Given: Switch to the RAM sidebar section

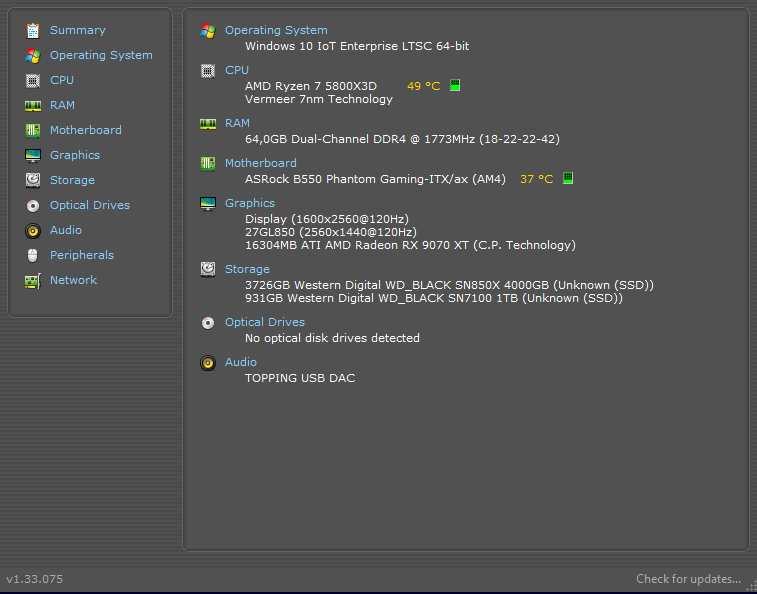Looking at the screenshot, I should coord(62,105).
